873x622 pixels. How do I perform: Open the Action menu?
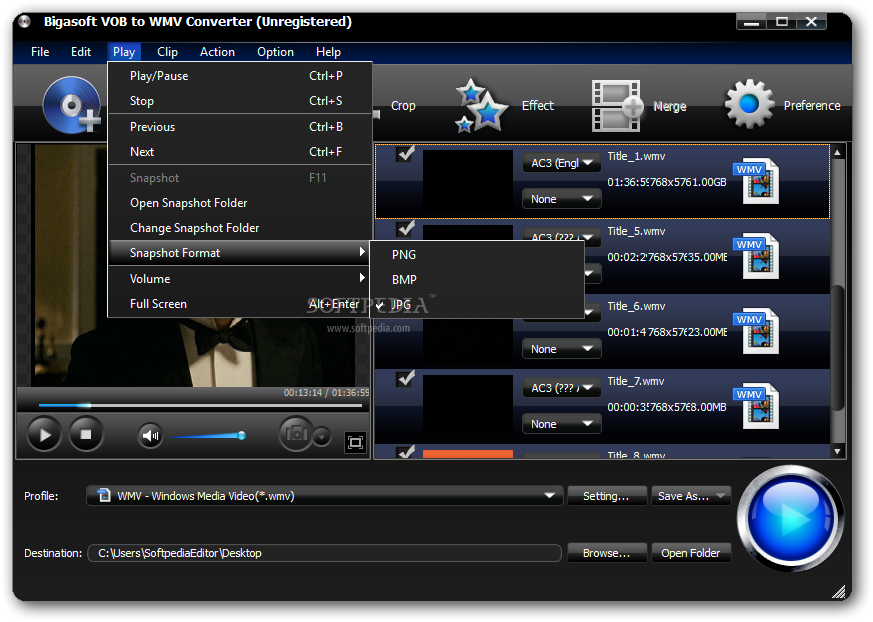217,52
